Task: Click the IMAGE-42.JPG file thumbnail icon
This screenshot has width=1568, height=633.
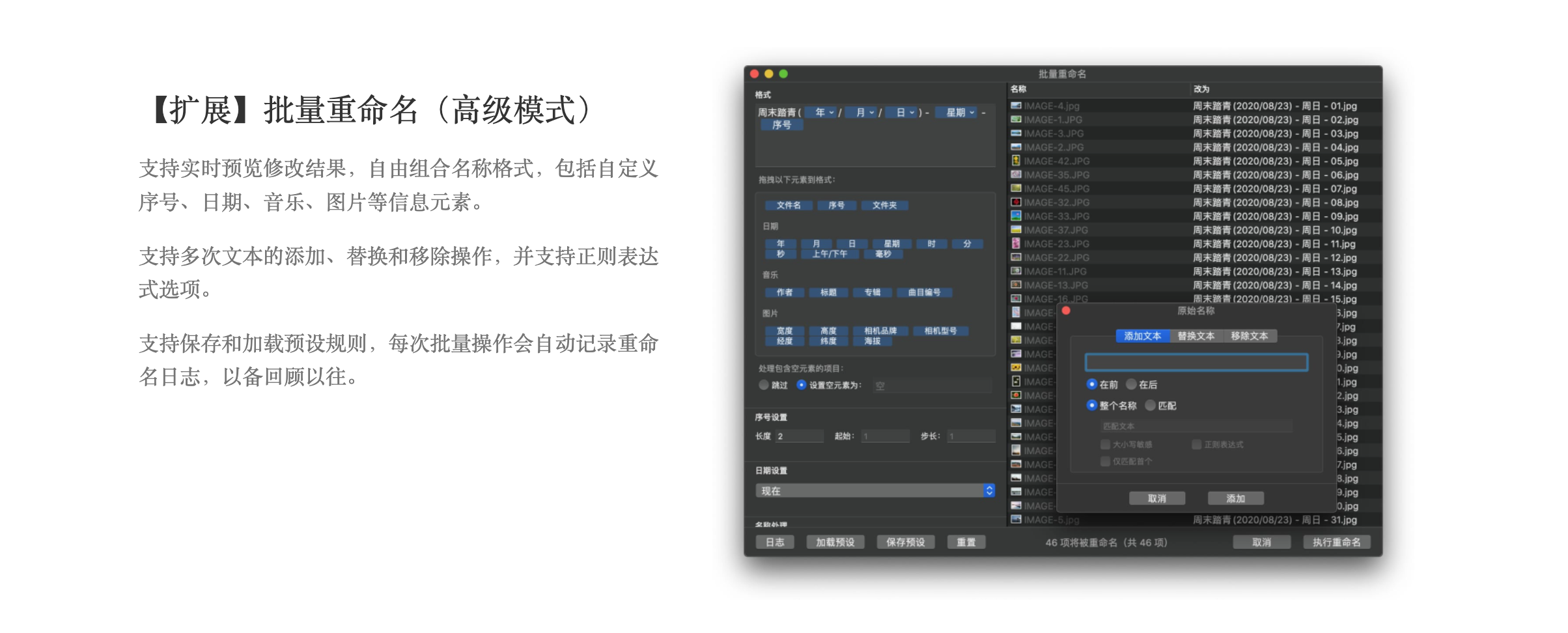Action: 1015,161
